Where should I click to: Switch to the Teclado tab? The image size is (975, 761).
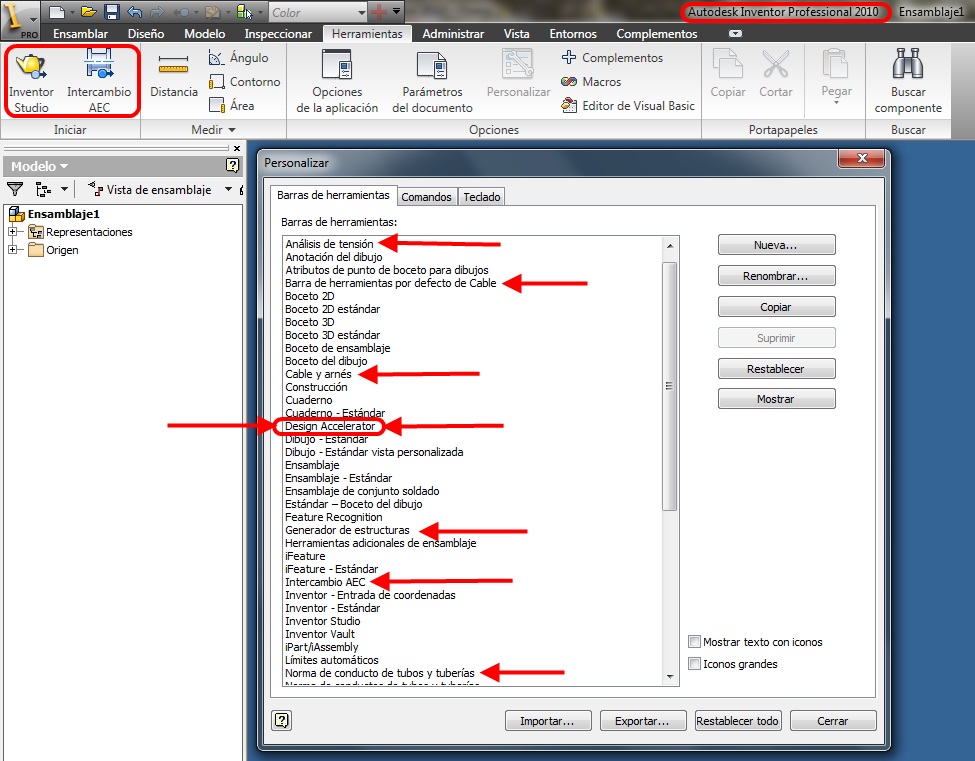481,196
